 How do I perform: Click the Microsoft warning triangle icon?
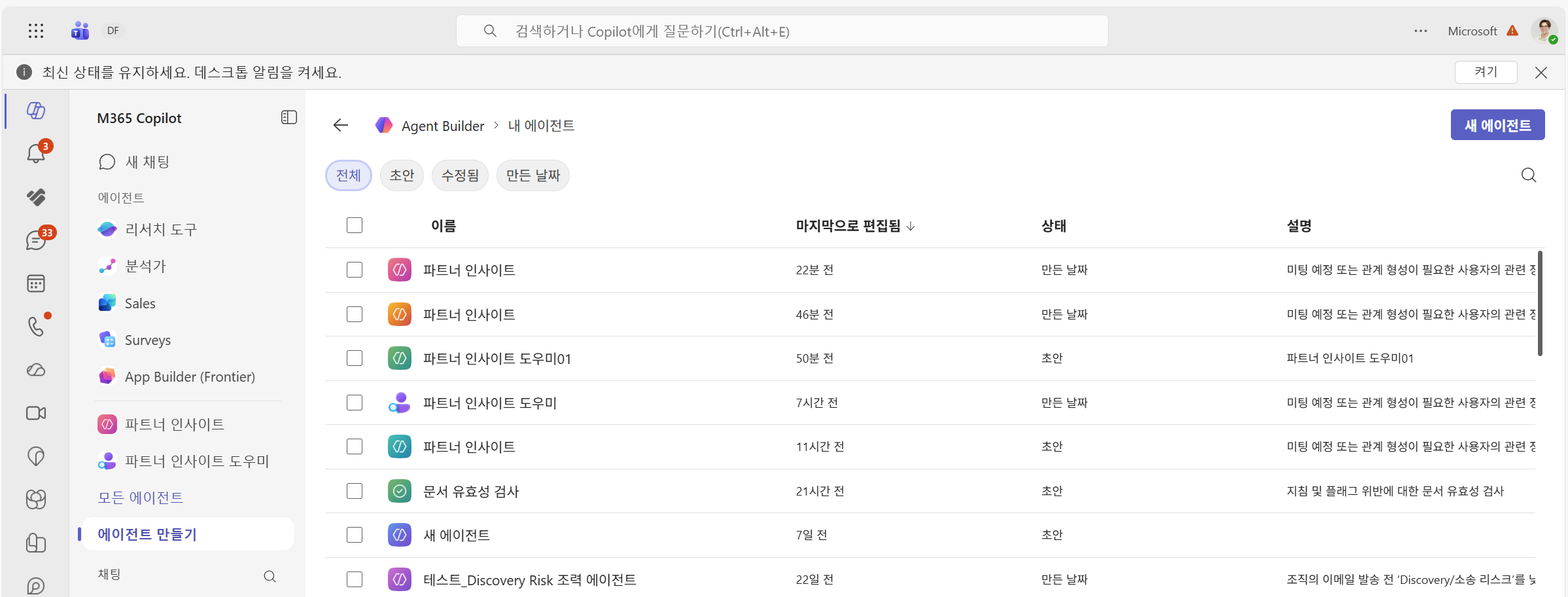tap(1512, 31)
